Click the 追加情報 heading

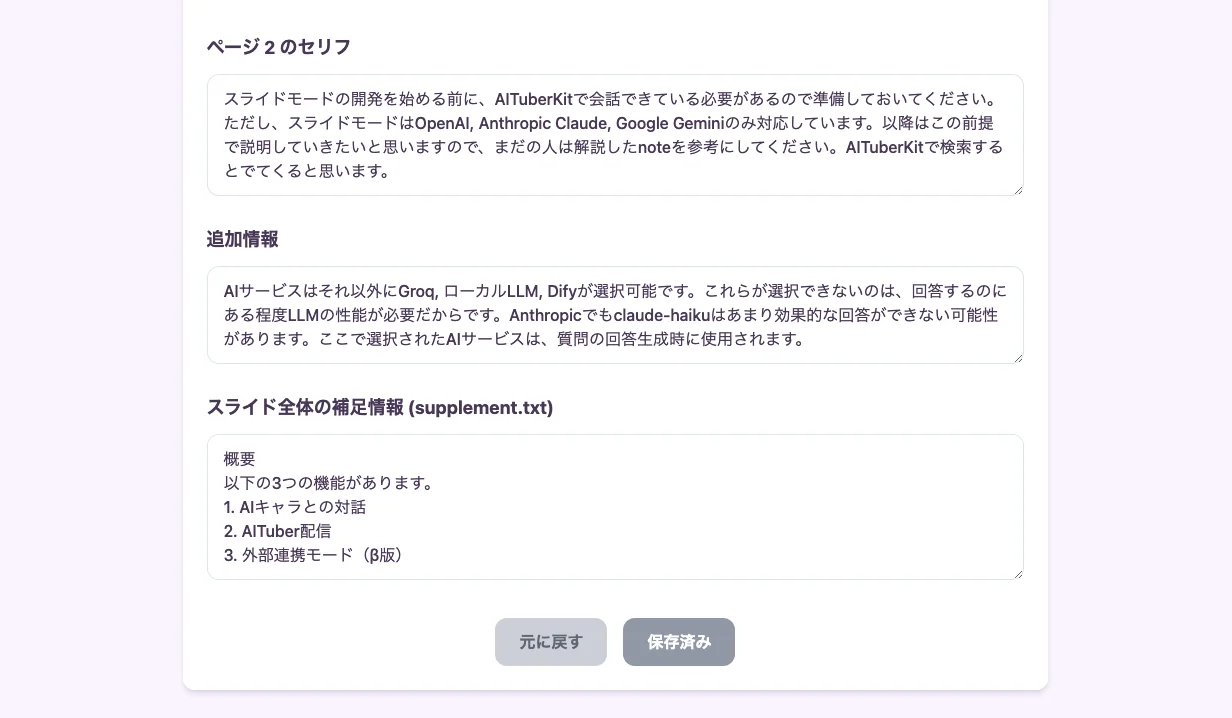[x=242, y=240]
